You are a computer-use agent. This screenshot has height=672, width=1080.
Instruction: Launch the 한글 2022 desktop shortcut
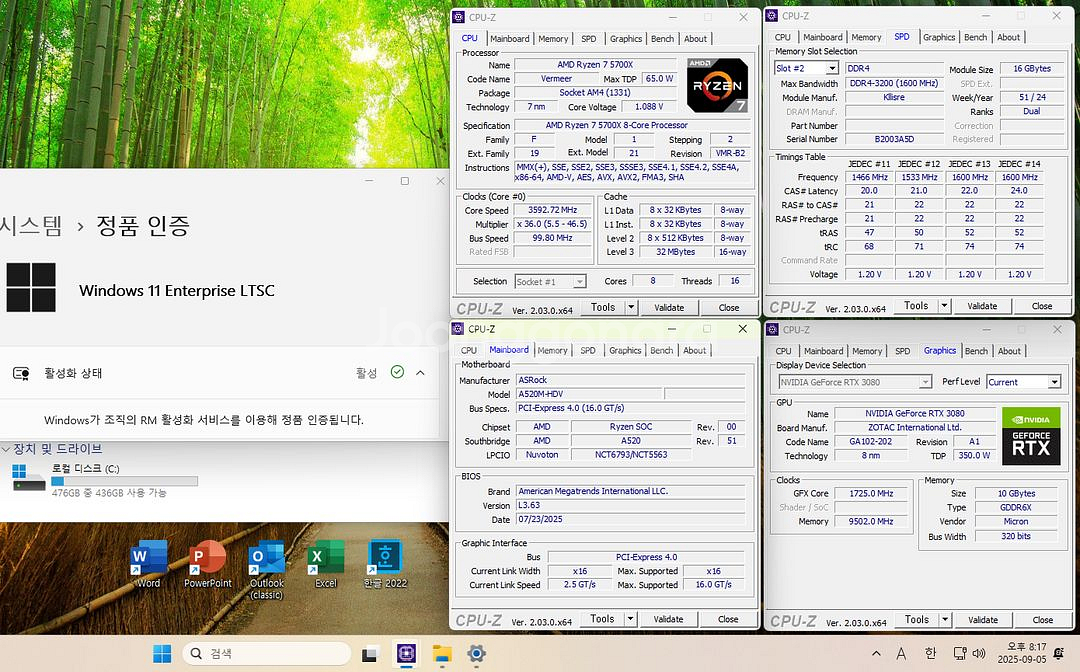(385, 564)
